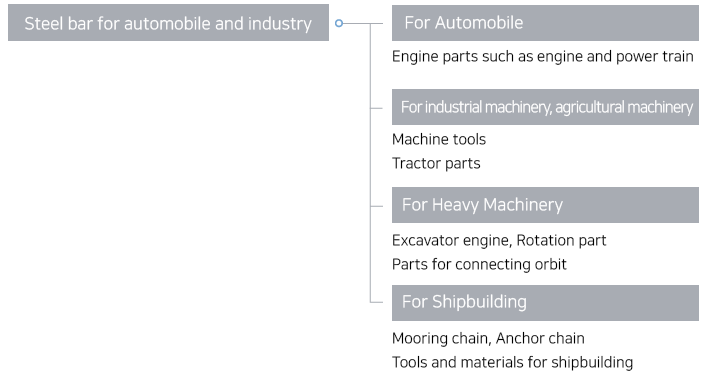710x379 pixels.
Task: Click the words Rotation part under Heavy Machinery
Action: pos(561,240)
